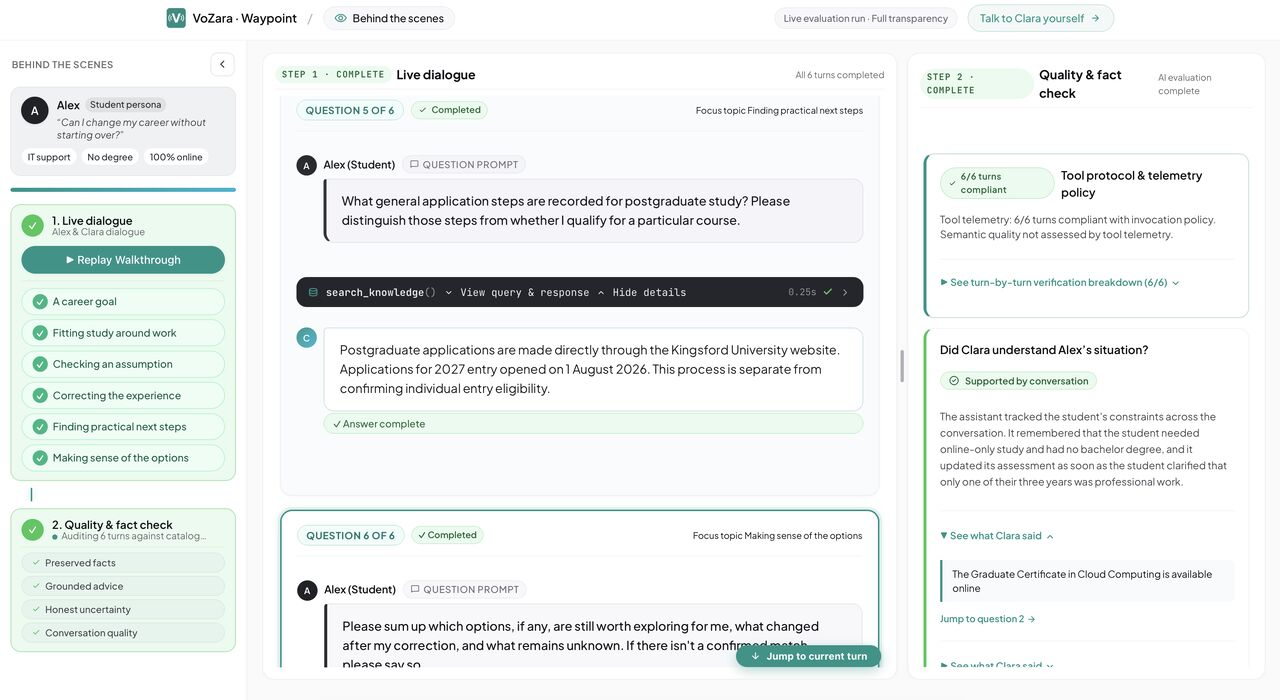Screen dimensions: 1280x700
Task: Click the sidebar progress bar
Action: (x=123, y=189)
